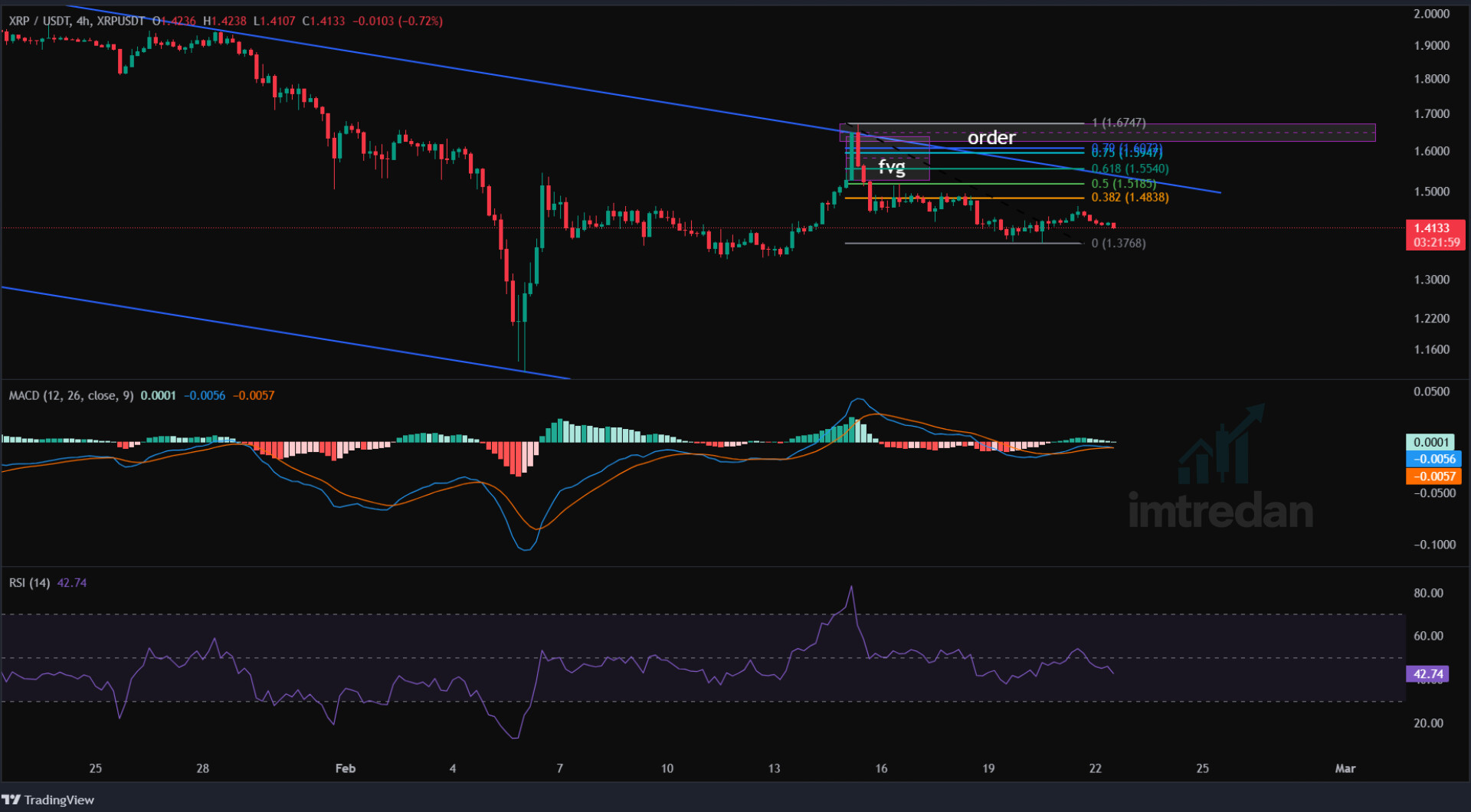Click the red current price label 1.4133
This screenshot has width=1471, height=812.
[x=1434, y=228]
